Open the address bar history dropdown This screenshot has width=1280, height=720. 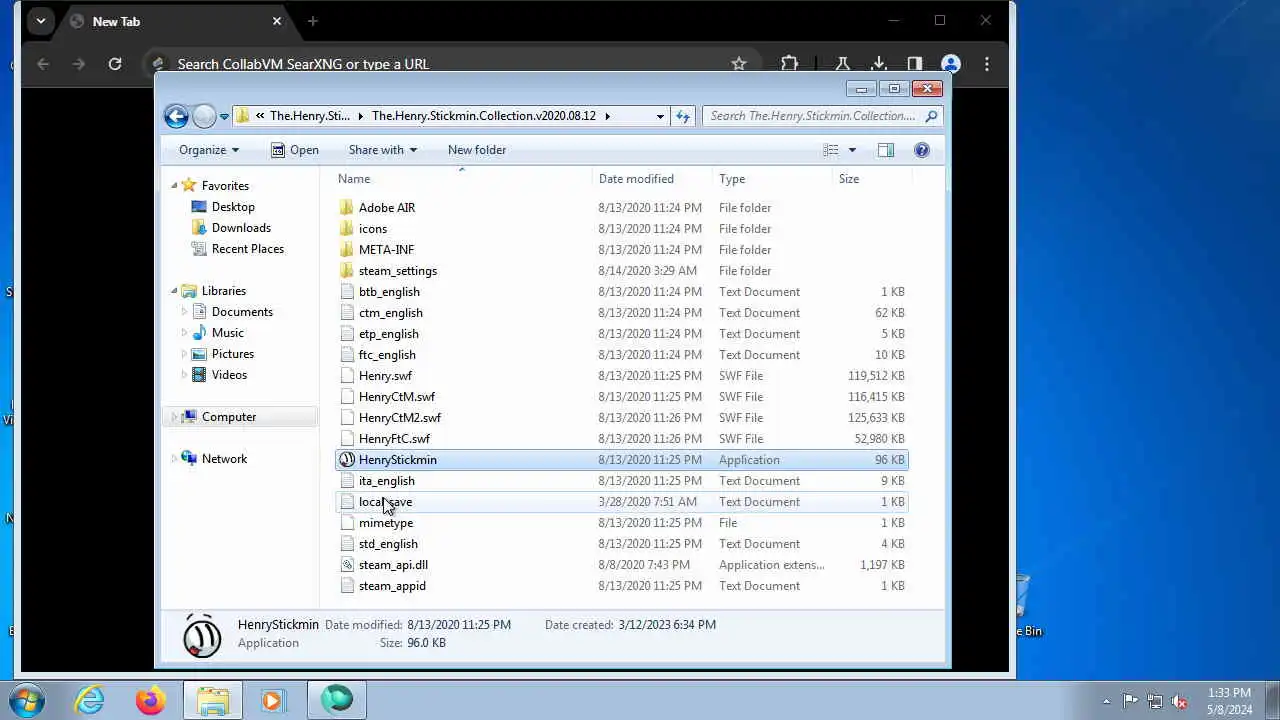click(x=660, y=116)
